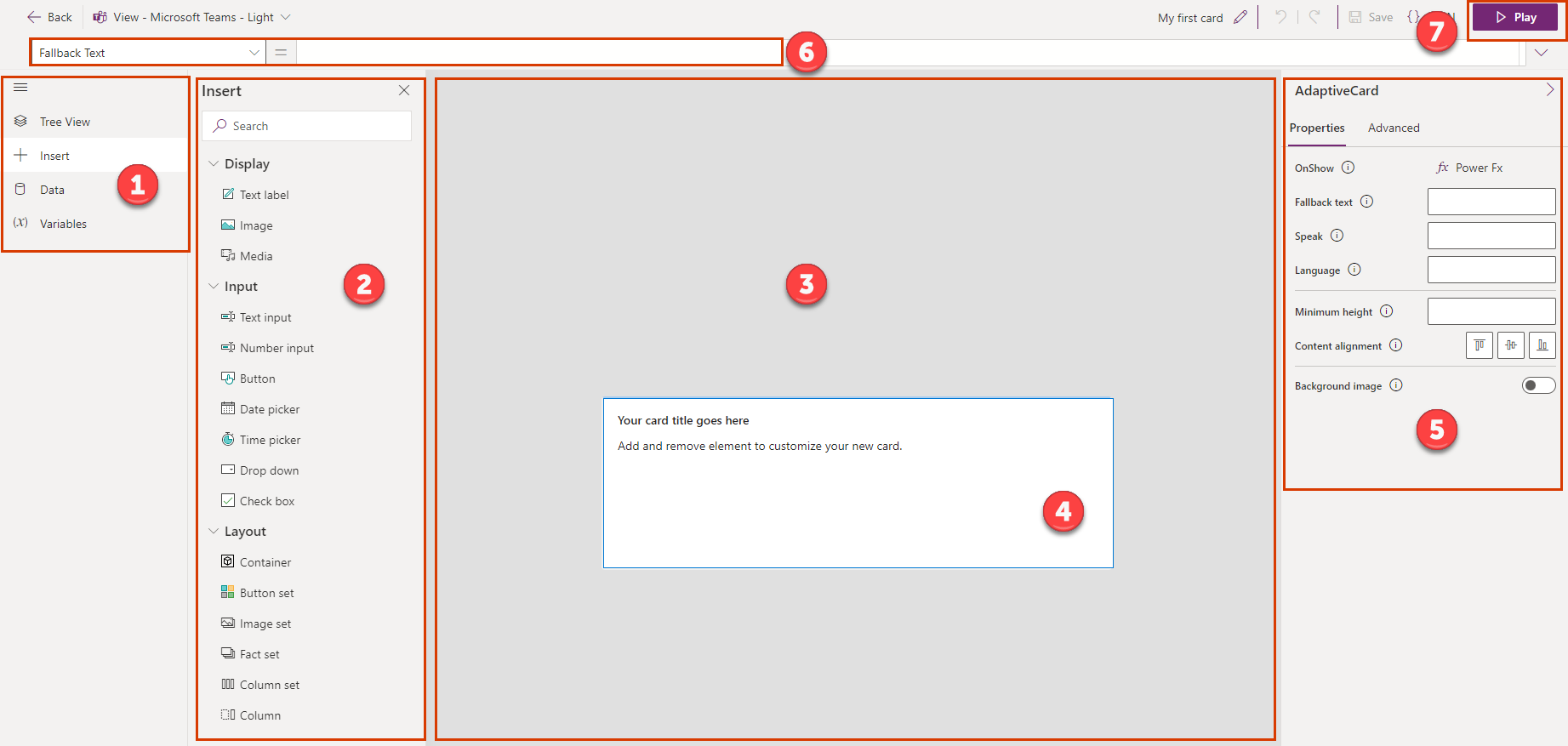
Task: Insert an Image set element
Action: point(257,624)
